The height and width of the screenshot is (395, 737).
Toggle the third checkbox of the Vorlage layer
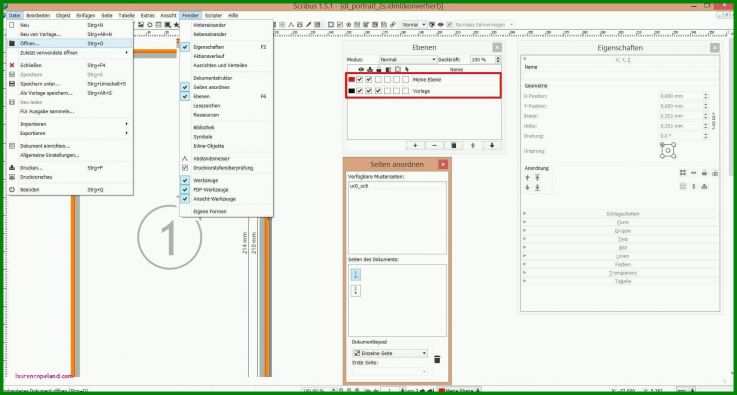[378, 90]
